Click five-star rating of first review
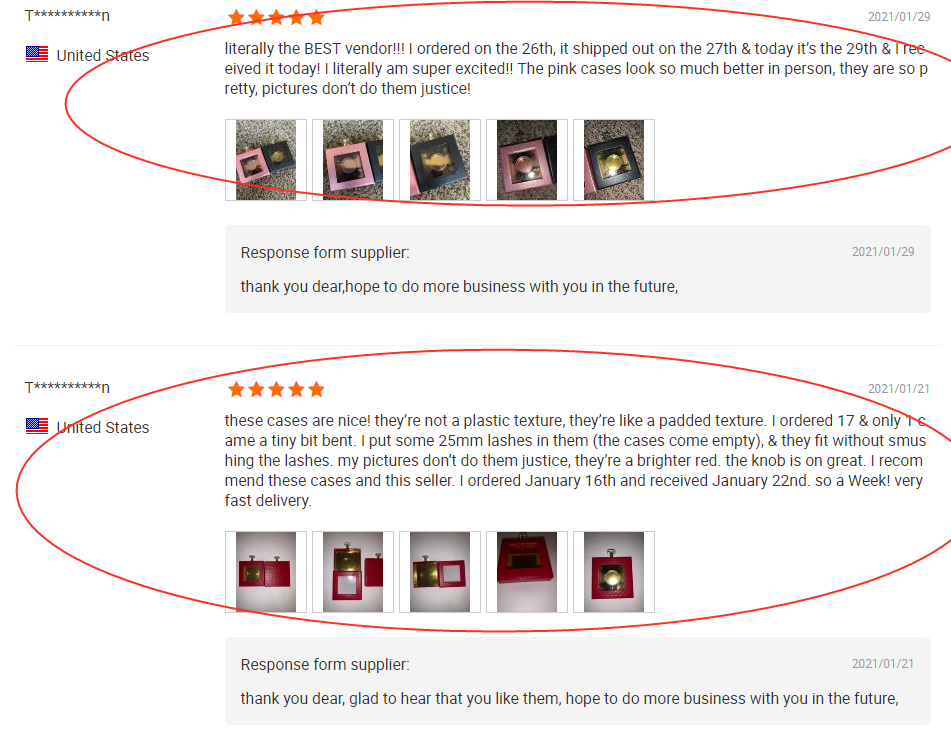951x743 pixels. coord(276,18)
